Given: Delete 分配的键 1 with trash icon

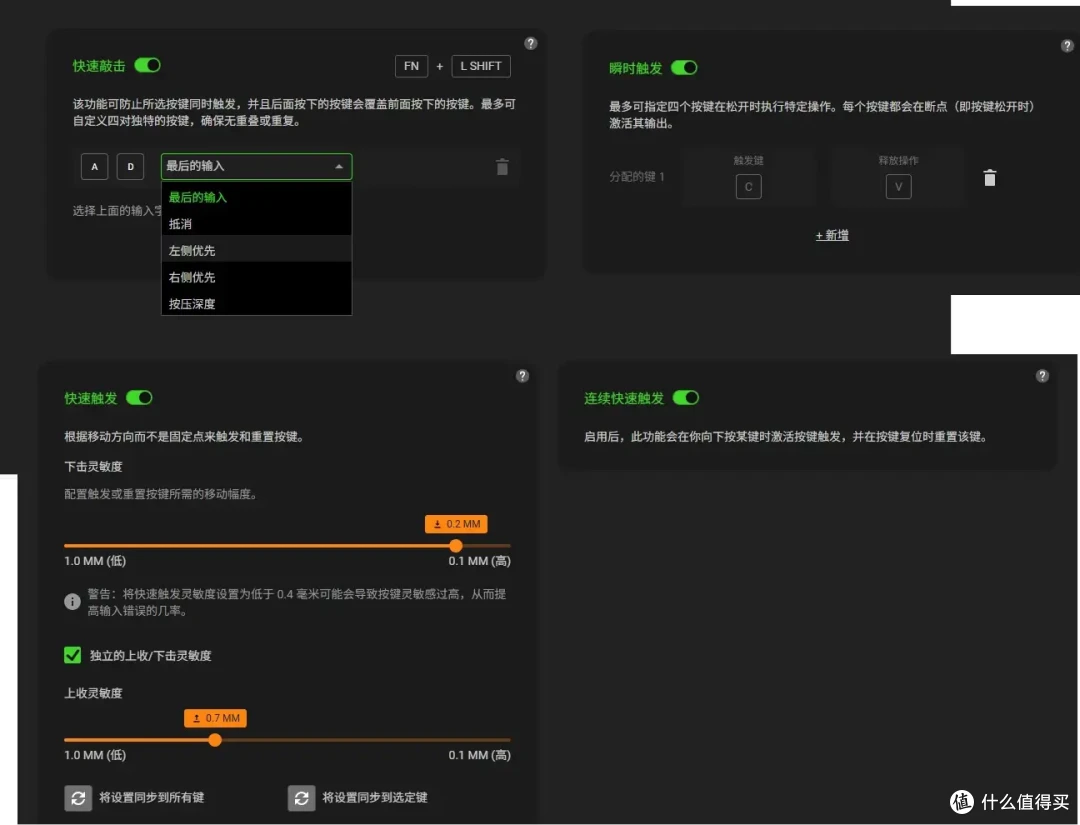Looking at the screenshot, I should tap(989, 178).
